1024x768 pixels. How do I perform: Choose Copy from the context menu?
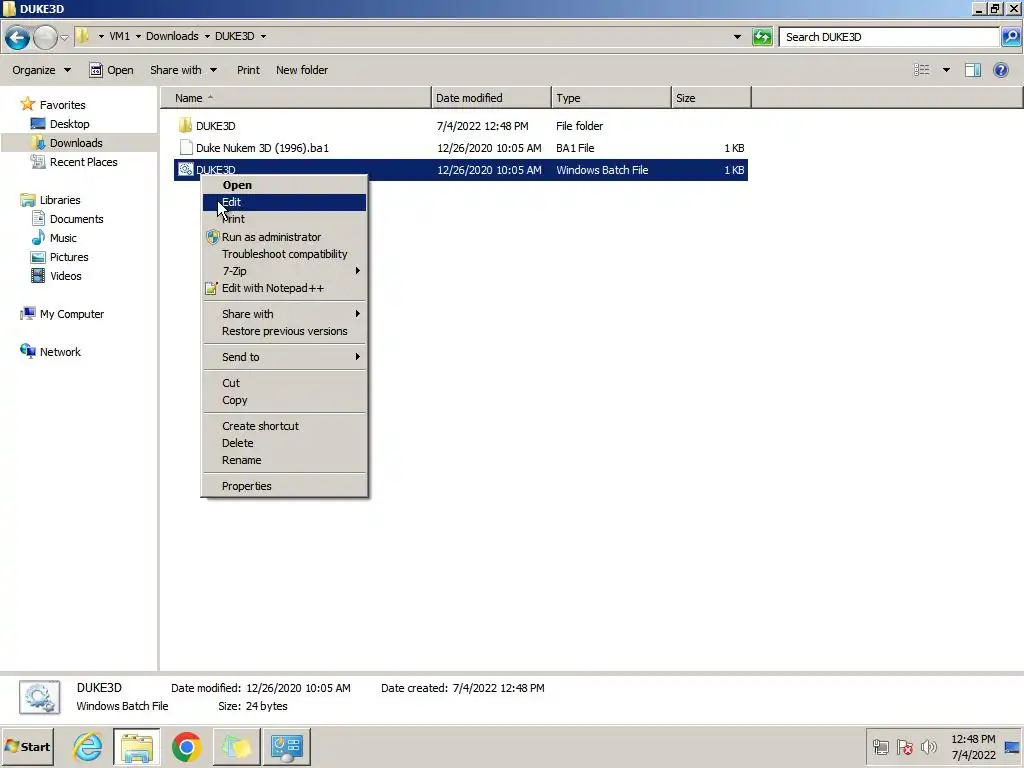[284, 400]
